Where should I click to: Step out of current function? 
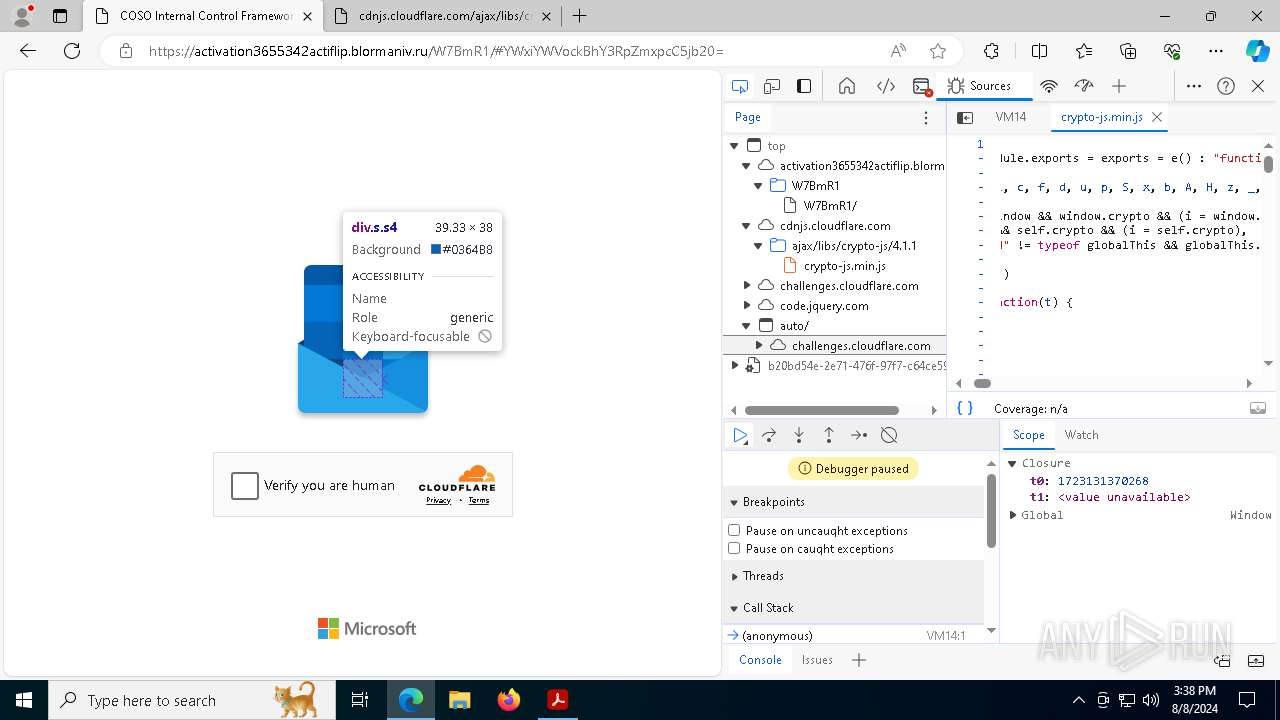coord(829,435)
